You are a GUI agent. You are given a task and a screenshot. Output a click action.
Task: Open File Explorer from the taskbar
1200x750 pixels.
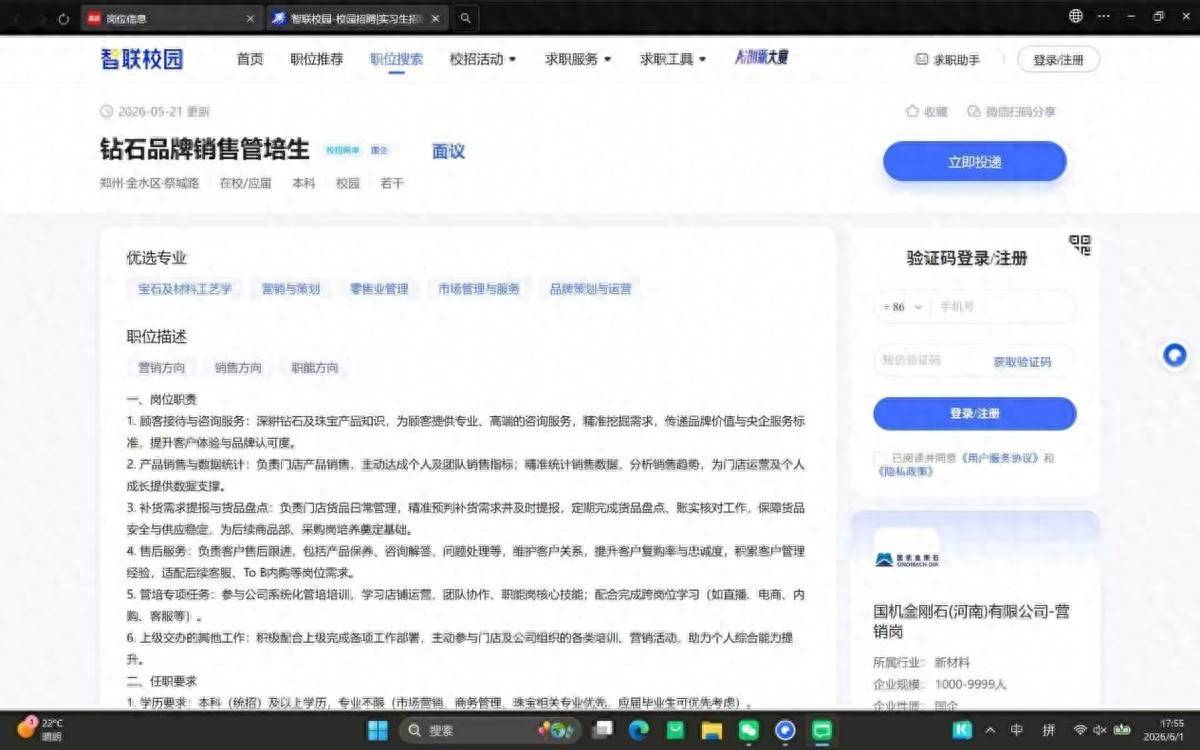(x=711, y=730)
